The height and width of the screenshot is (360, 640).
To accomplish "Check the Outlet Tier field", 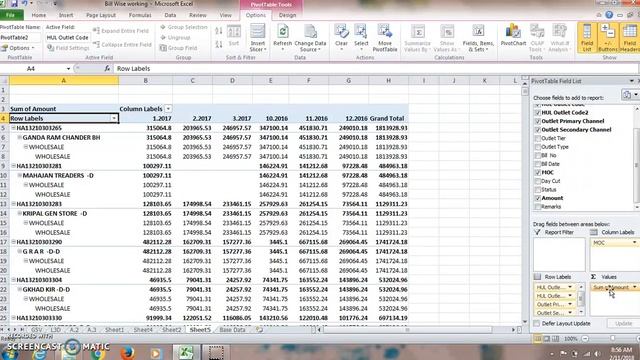I will [538, 138].
